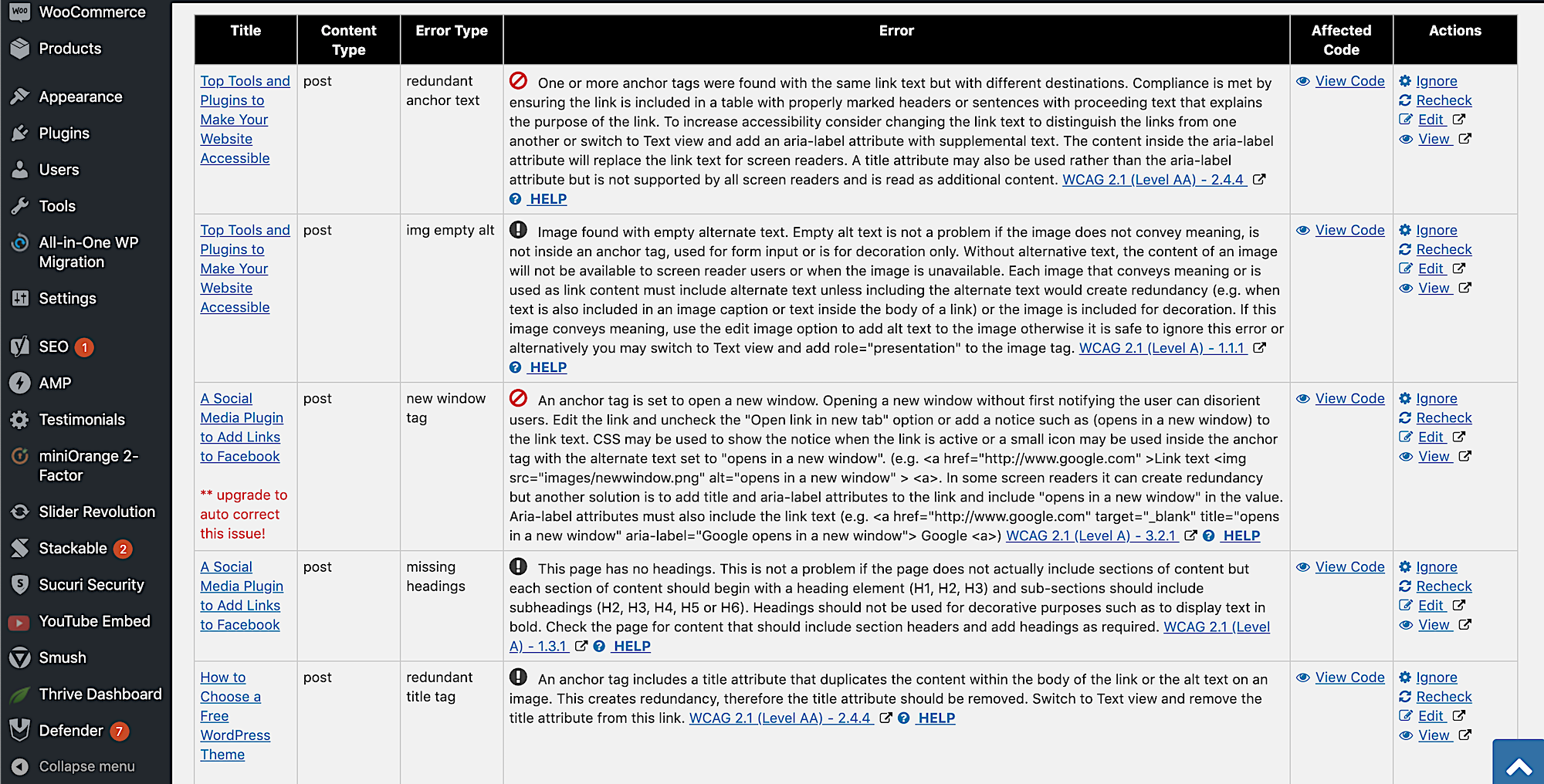Open HELP link in redundant title tag row
This screenshot has width=1544, height=784.
[936, 718]
